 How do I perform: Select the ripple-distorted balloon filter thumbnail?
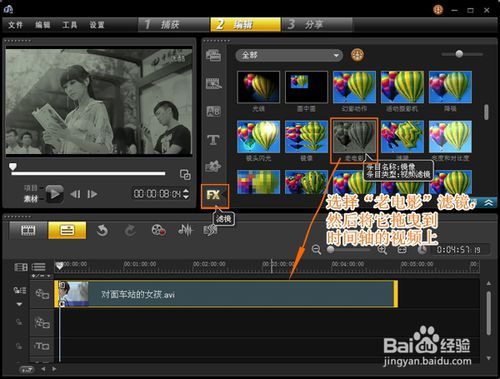point(402,136)
